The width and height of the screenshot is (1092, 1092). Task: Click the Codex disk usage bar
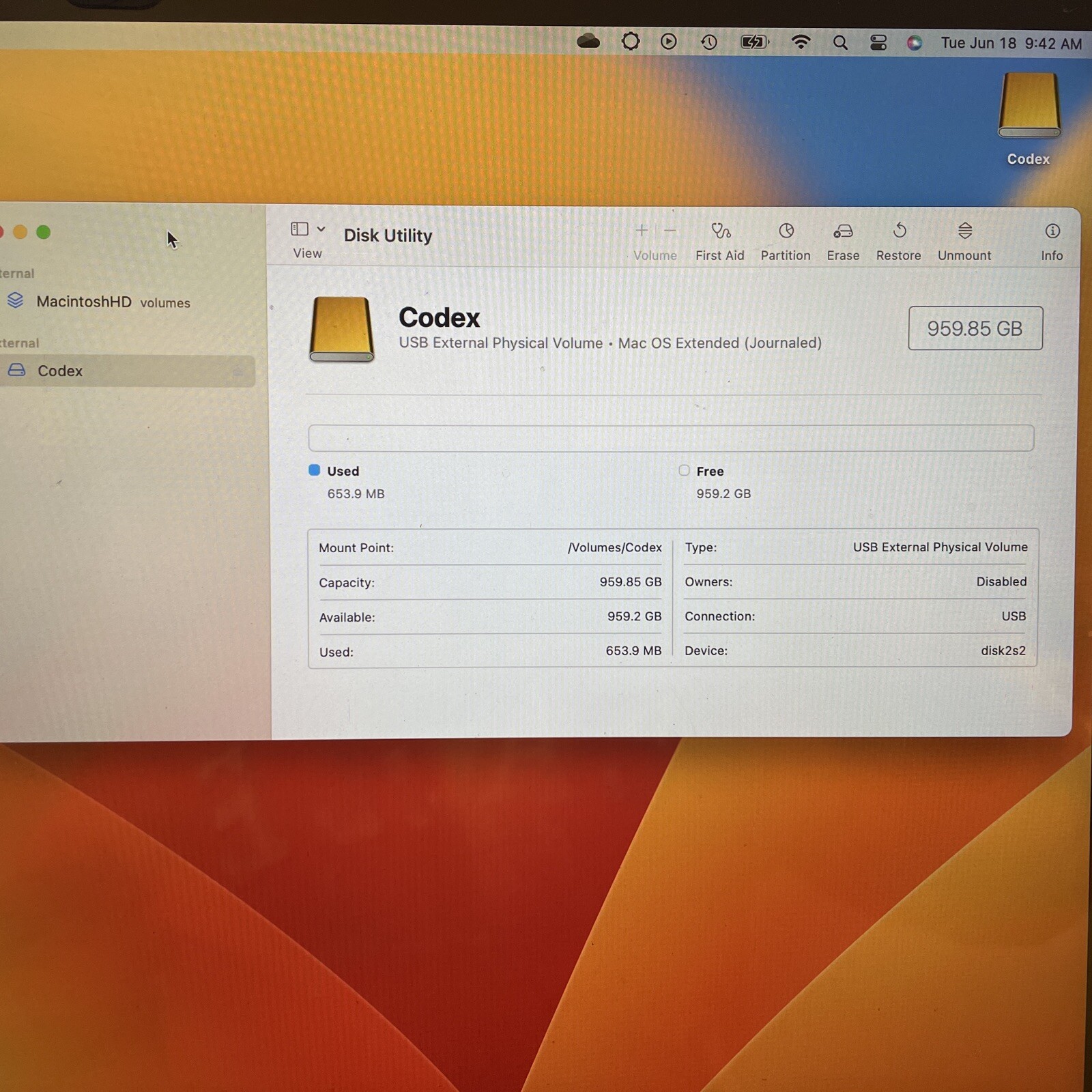click(x=671, y=438)
